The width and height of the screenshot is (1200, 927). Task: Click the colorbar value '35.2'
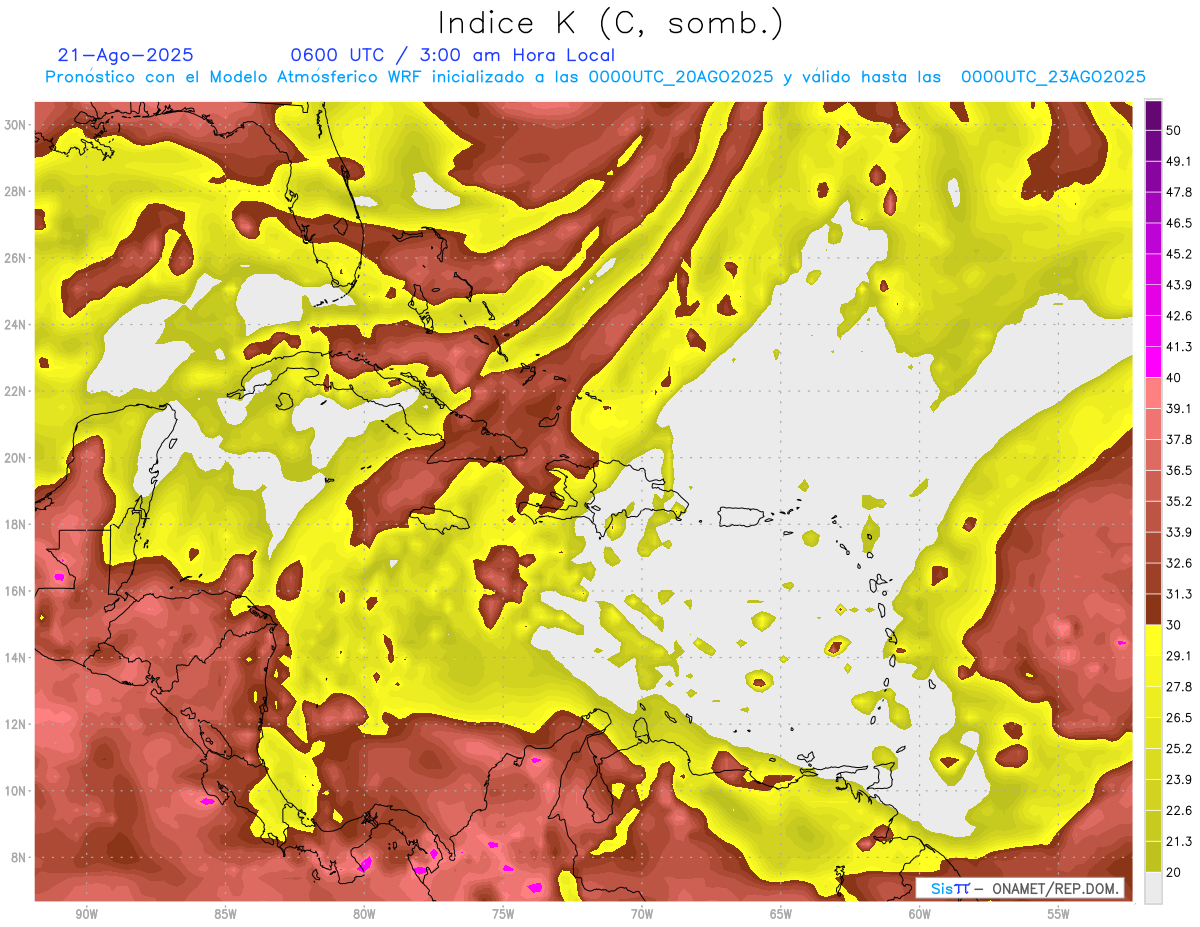(x=1178, y=501)
